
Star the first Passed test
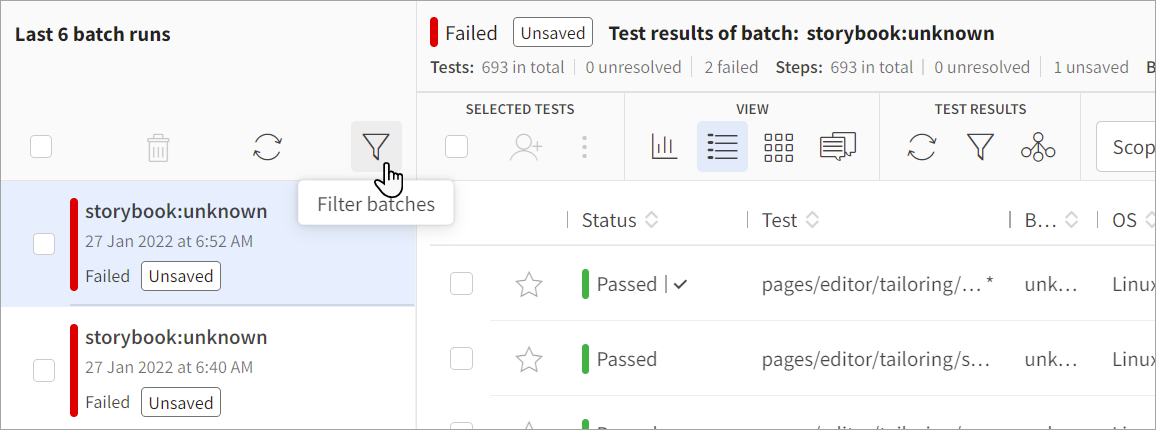(x=528, y=285)
